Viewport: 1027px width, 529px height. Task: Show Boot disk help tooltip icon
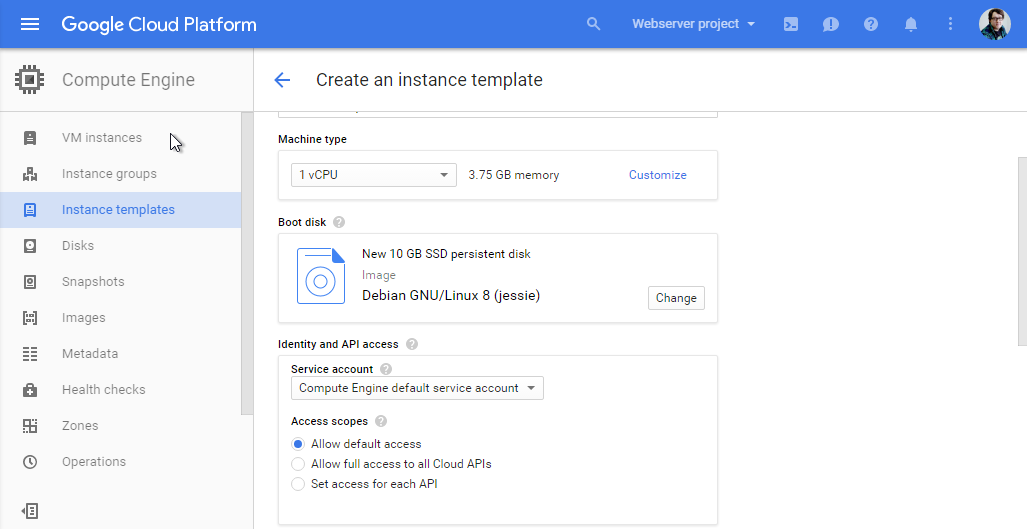click(x=339, y=222)
